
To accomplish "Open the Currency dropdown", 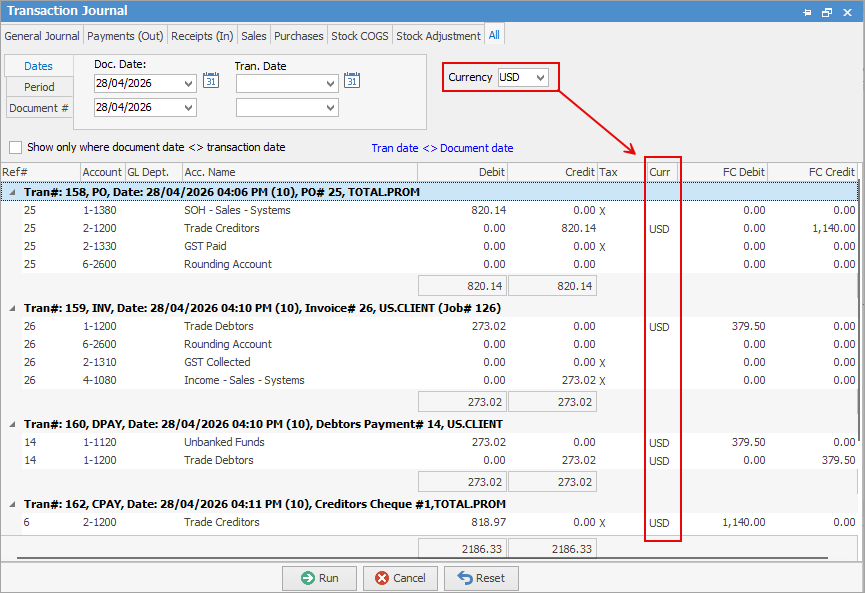I will pos(541,78).
